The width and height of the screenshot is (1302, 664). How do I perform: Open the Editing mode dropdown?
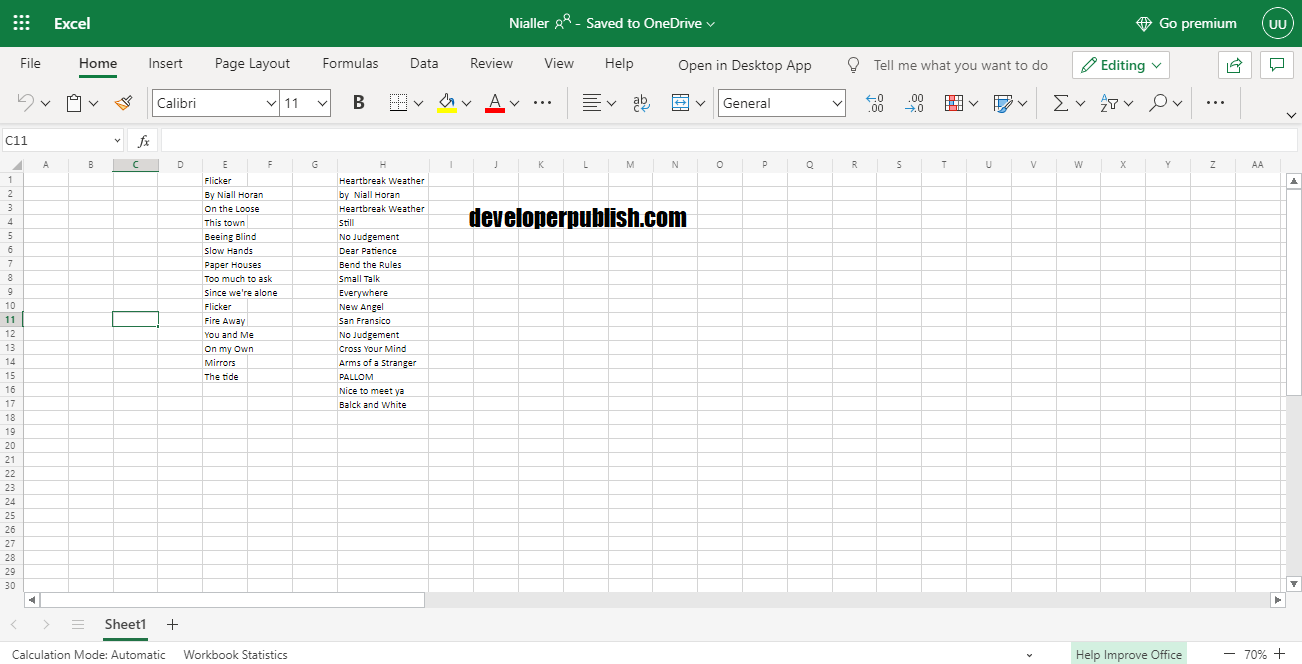pos(1120,64)
